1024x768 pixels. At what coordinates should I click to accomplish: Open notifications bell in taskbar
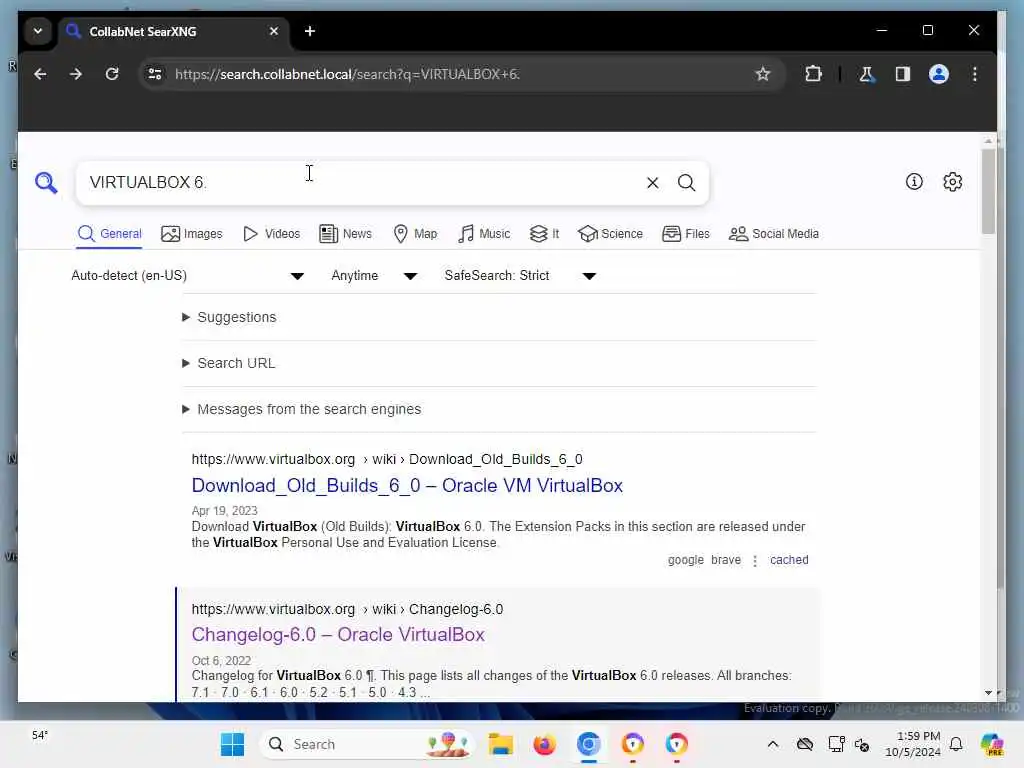tap(956, 744)
